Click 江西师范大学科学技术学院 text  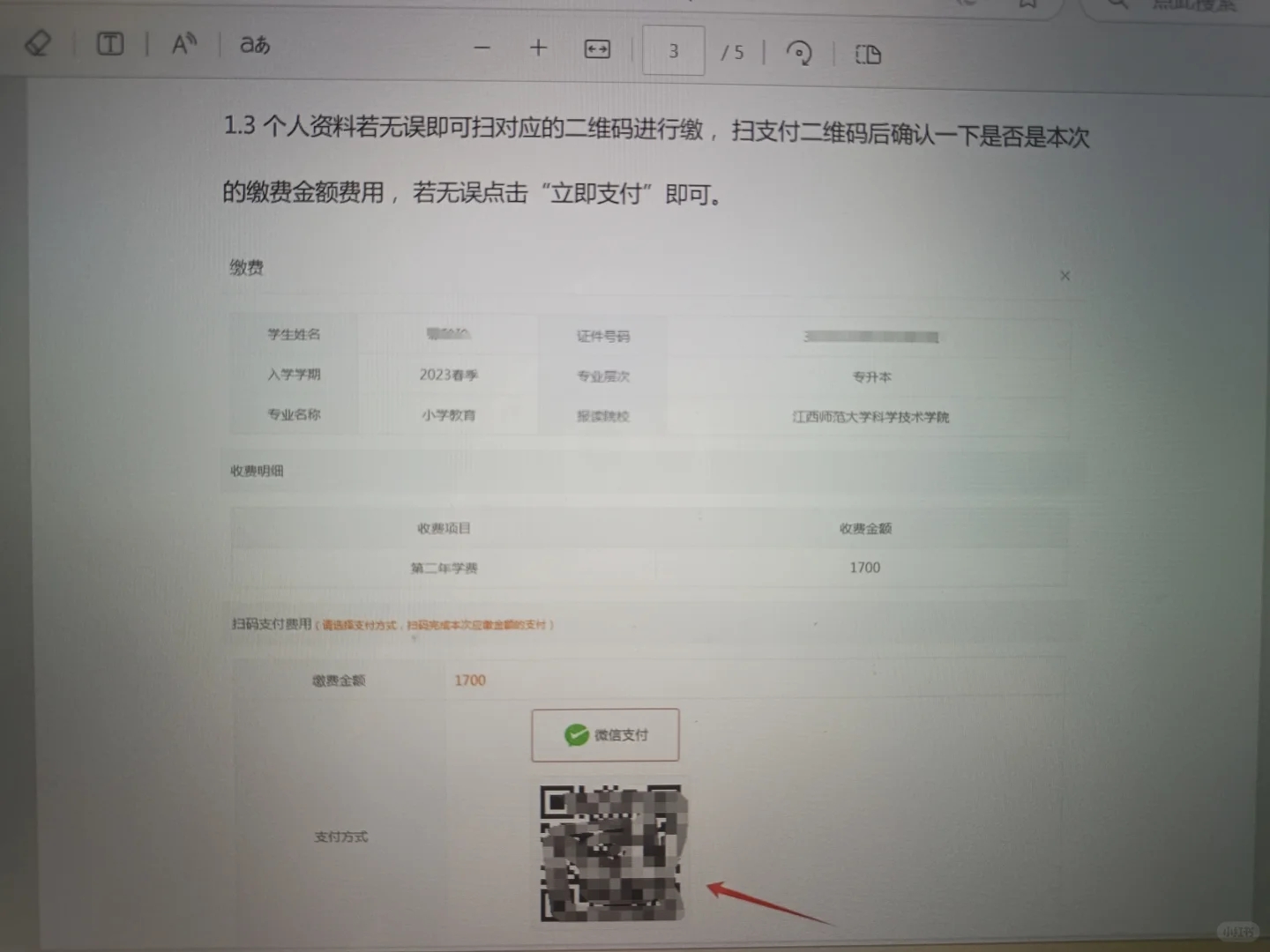[x=870, y=417]
